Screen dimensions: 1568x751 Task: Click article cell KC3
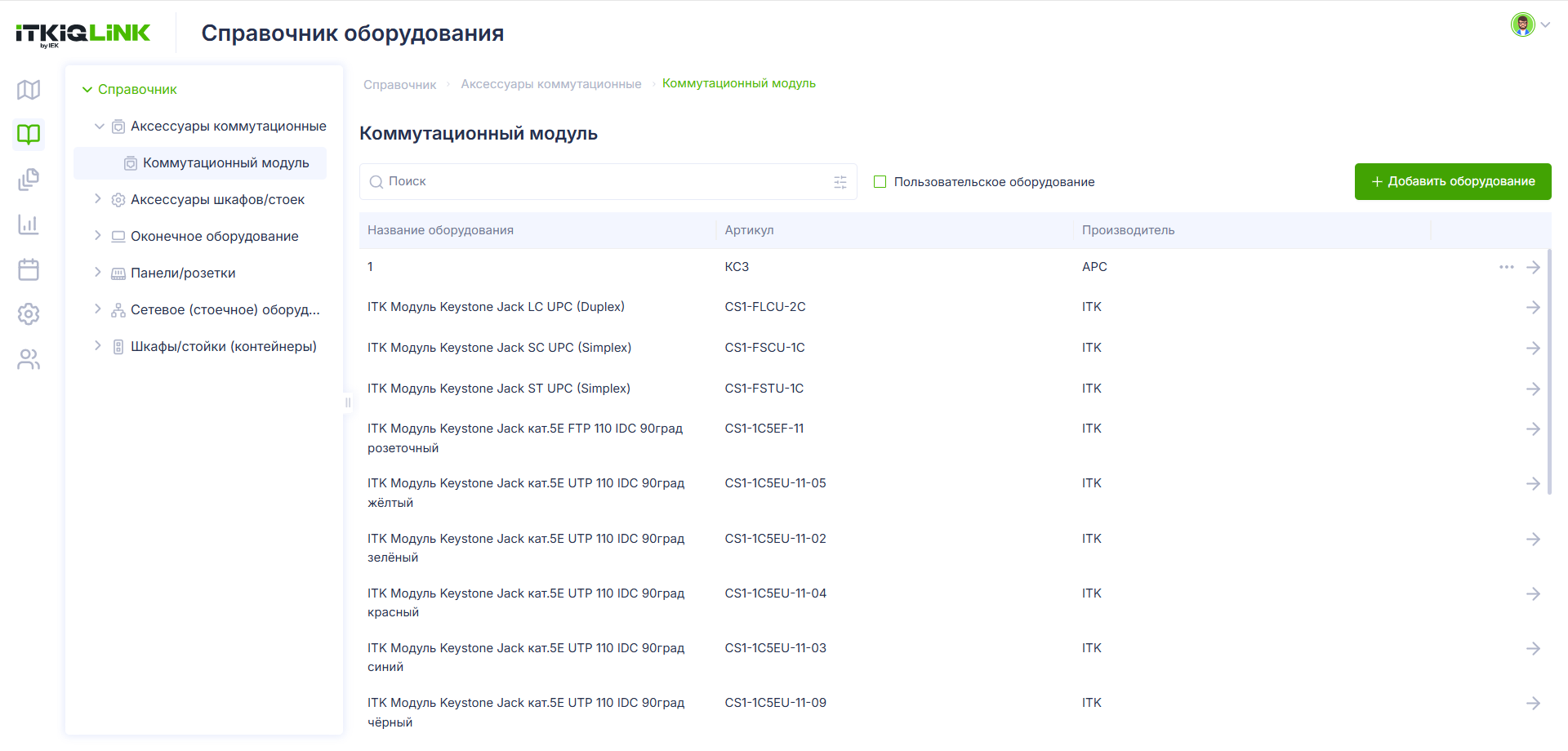point(737,267)
